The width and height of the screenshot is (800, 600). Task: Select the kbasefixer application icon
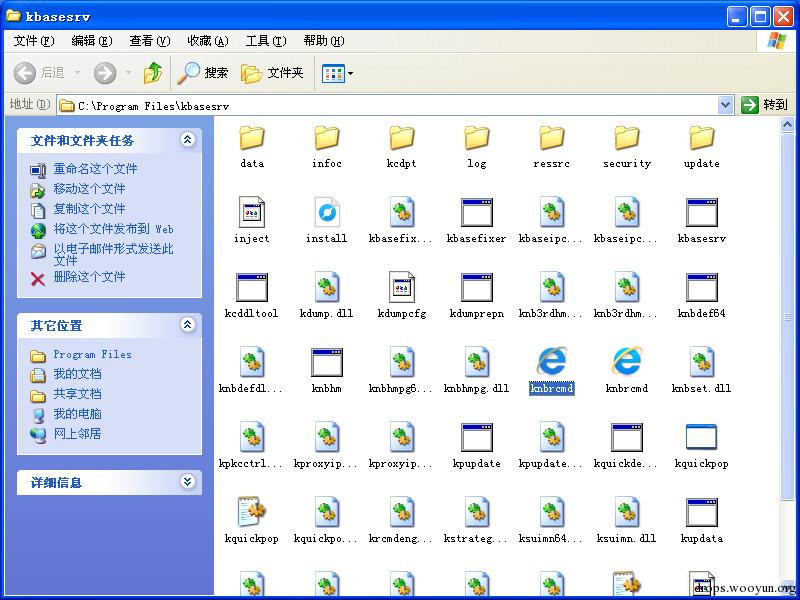tap(477, 212)
